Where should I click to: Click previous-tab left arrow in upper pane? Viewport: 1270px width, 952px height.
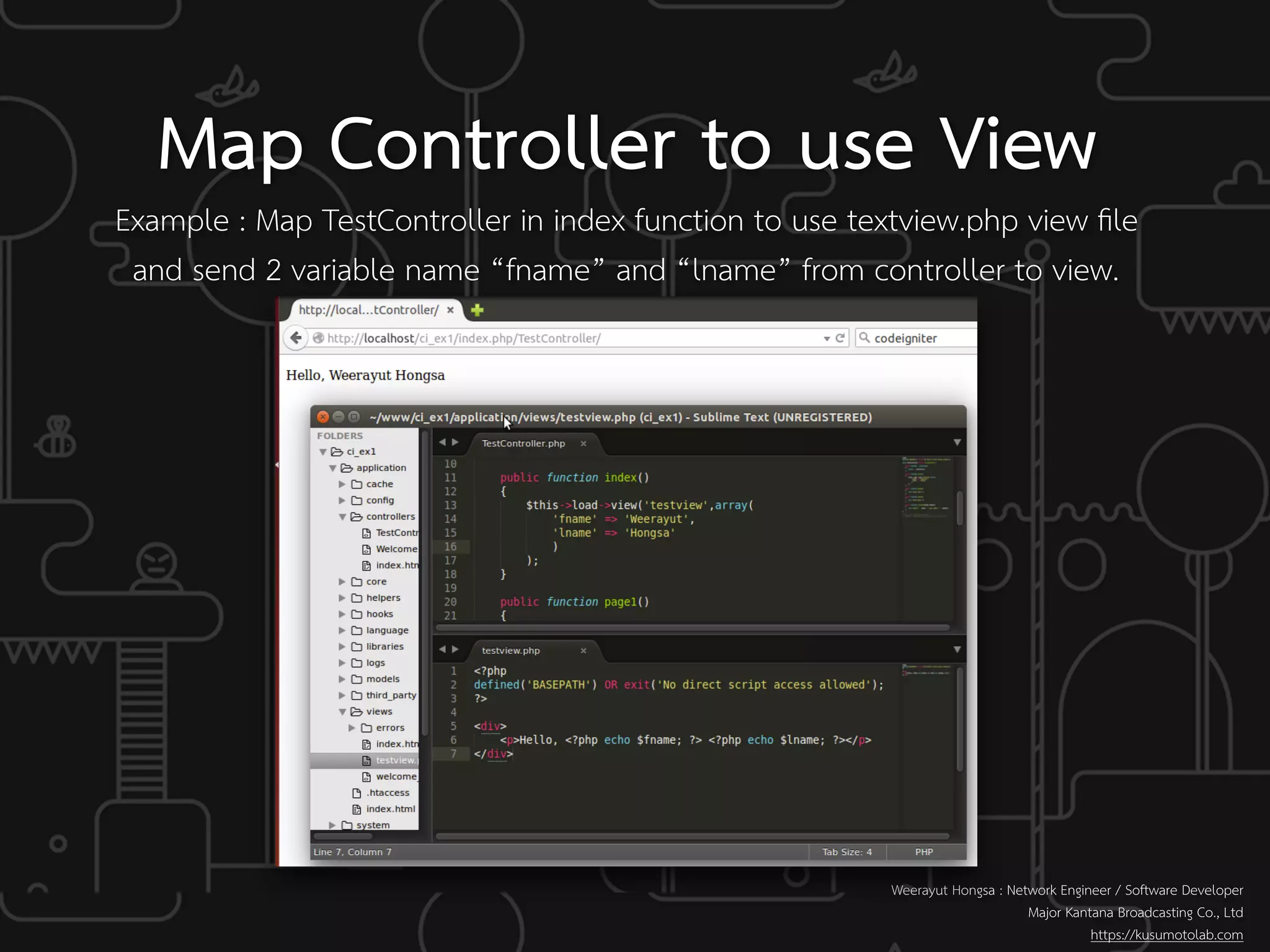click(x=442, y=442)
